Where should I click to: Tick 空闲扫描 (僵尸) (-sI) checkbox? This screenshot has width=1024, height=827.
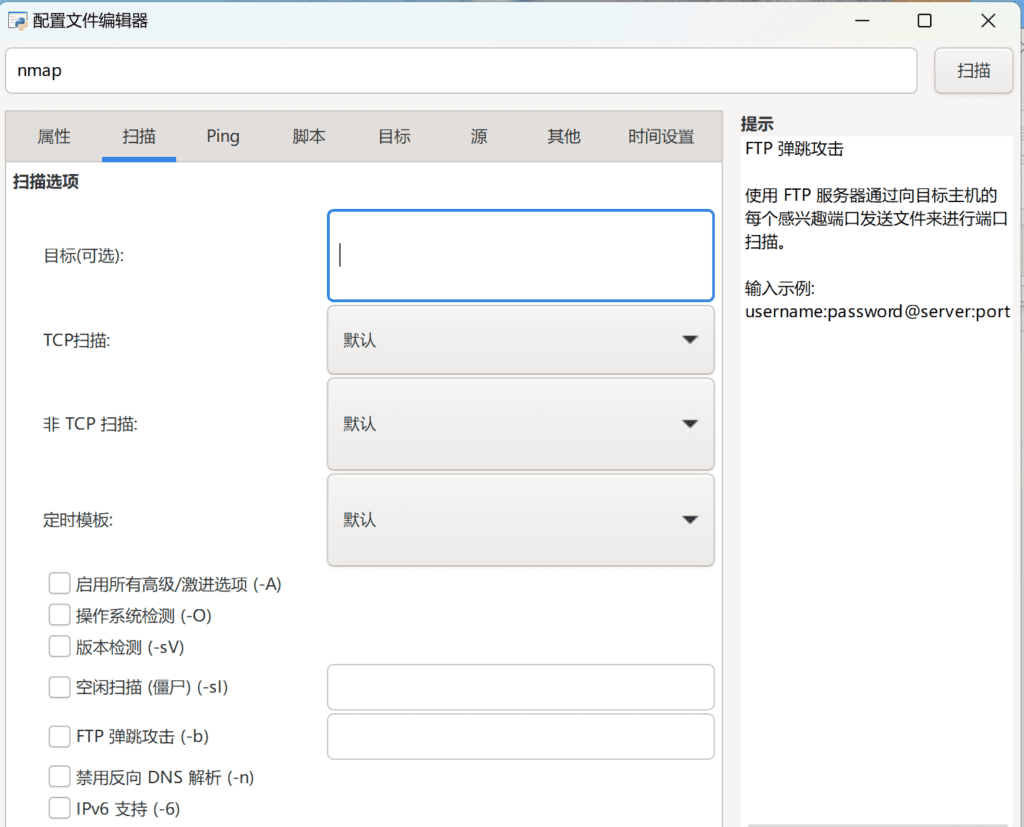(x=59, y=687)
